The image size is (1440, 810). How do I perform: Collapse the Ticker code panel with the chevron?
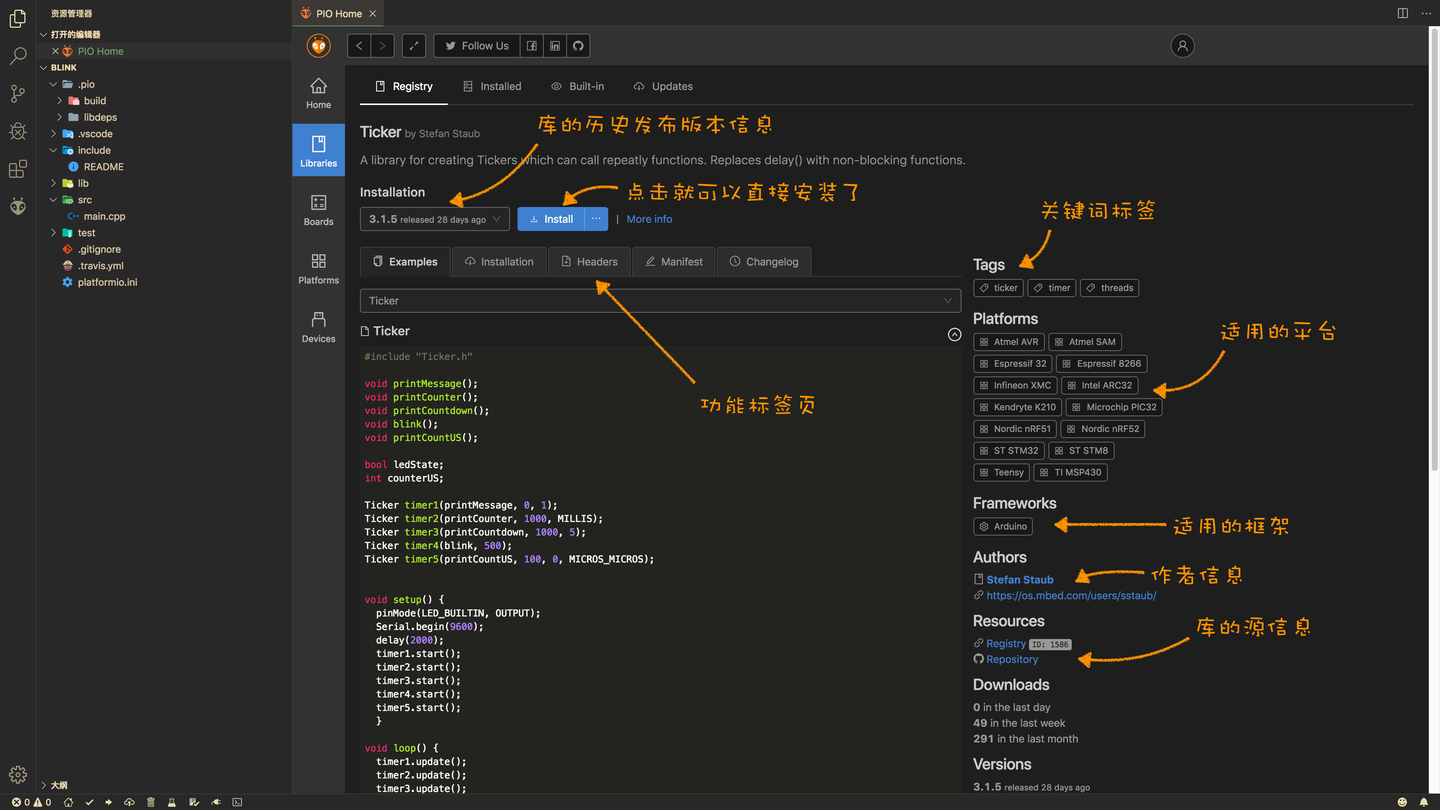[x=954, y=334]
